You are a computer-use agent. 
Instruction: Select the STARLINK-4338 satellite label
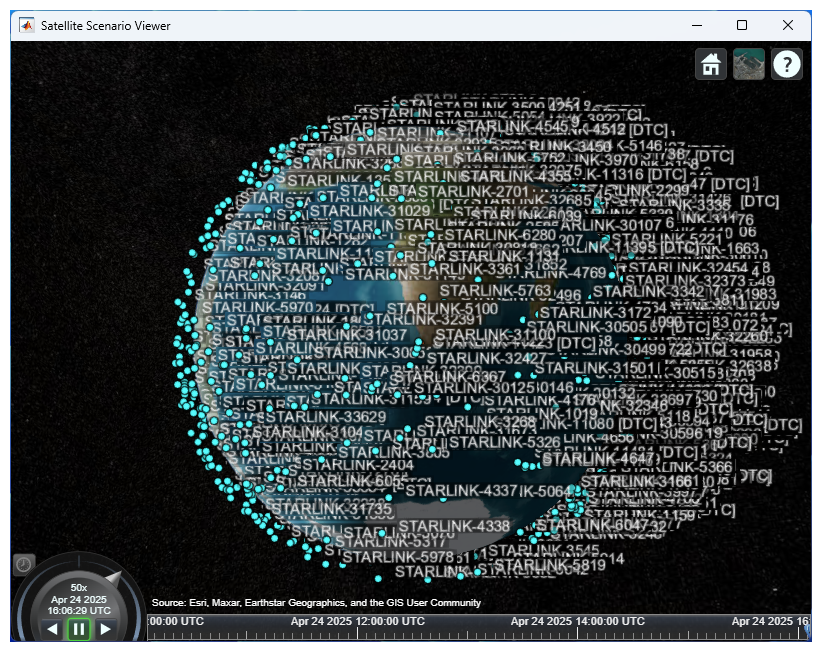tap(454, 526)
